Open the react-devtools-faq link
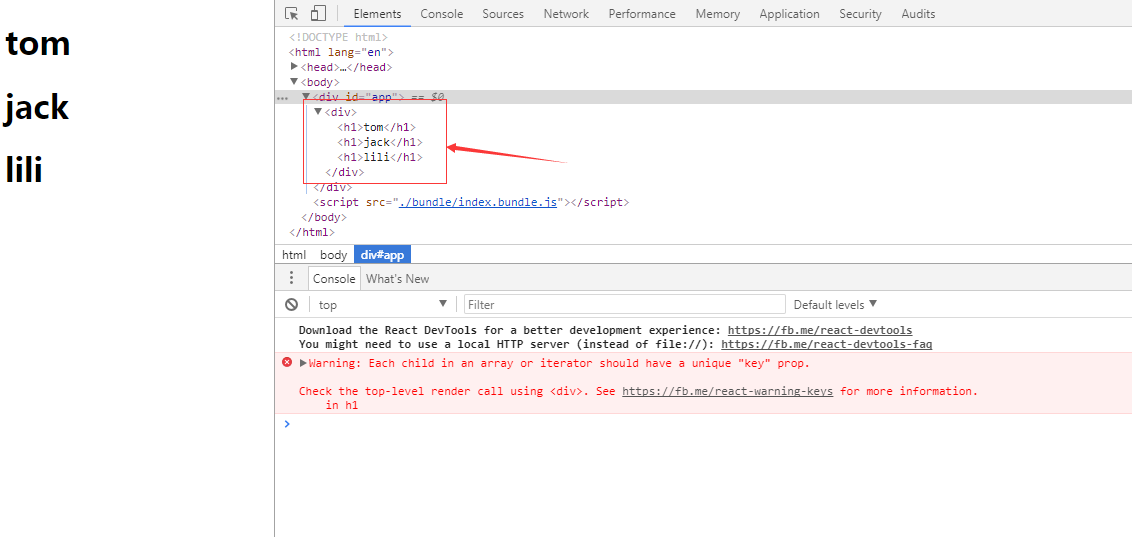1132x537 pixels. coord(827,344)
